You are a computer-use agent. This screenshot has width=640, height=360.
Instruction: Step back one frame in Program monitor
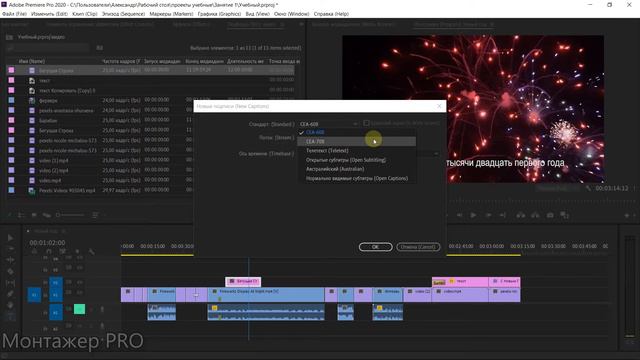tap(460, 215)
